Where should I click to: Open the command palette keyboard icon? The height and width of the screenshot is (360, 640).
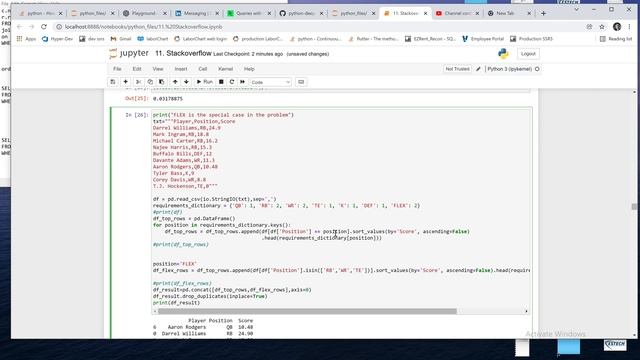[x=301, y=82]
